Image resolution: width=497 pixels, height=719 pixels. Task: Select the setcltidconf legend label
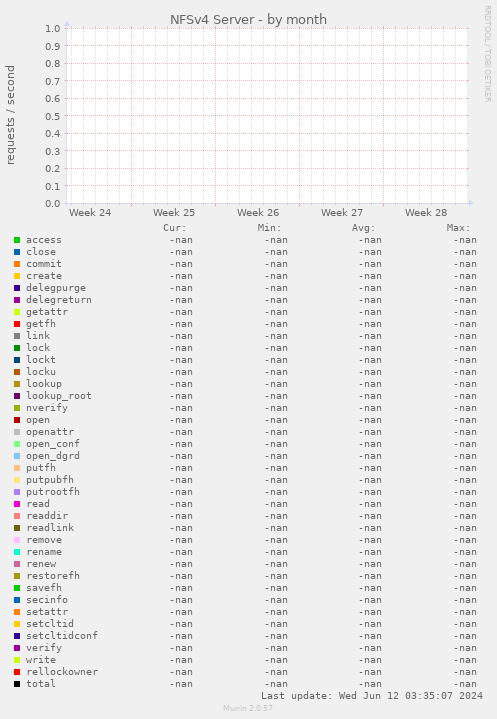62,636
